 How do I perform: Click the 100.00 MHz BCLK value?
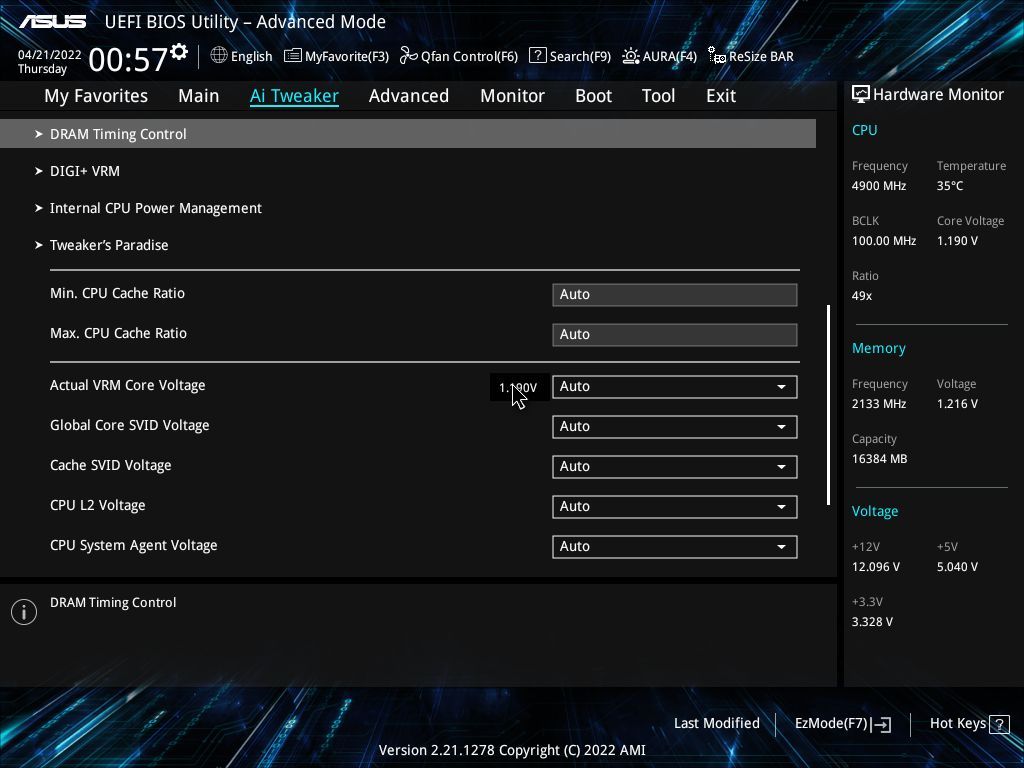884,241
